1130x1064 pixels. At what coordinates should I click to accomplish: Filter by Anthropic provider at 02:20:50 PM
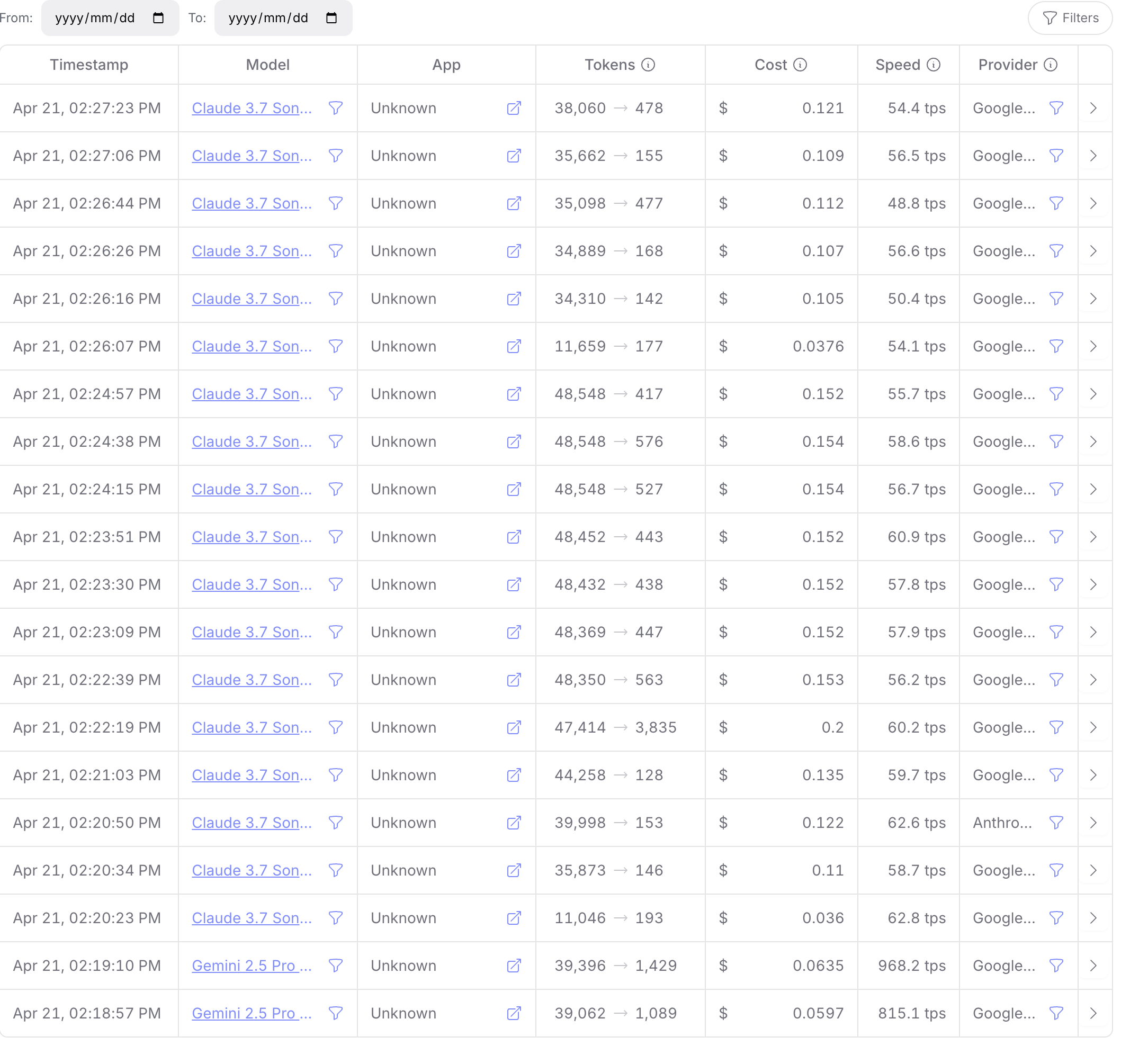[x=1056, y=823]
